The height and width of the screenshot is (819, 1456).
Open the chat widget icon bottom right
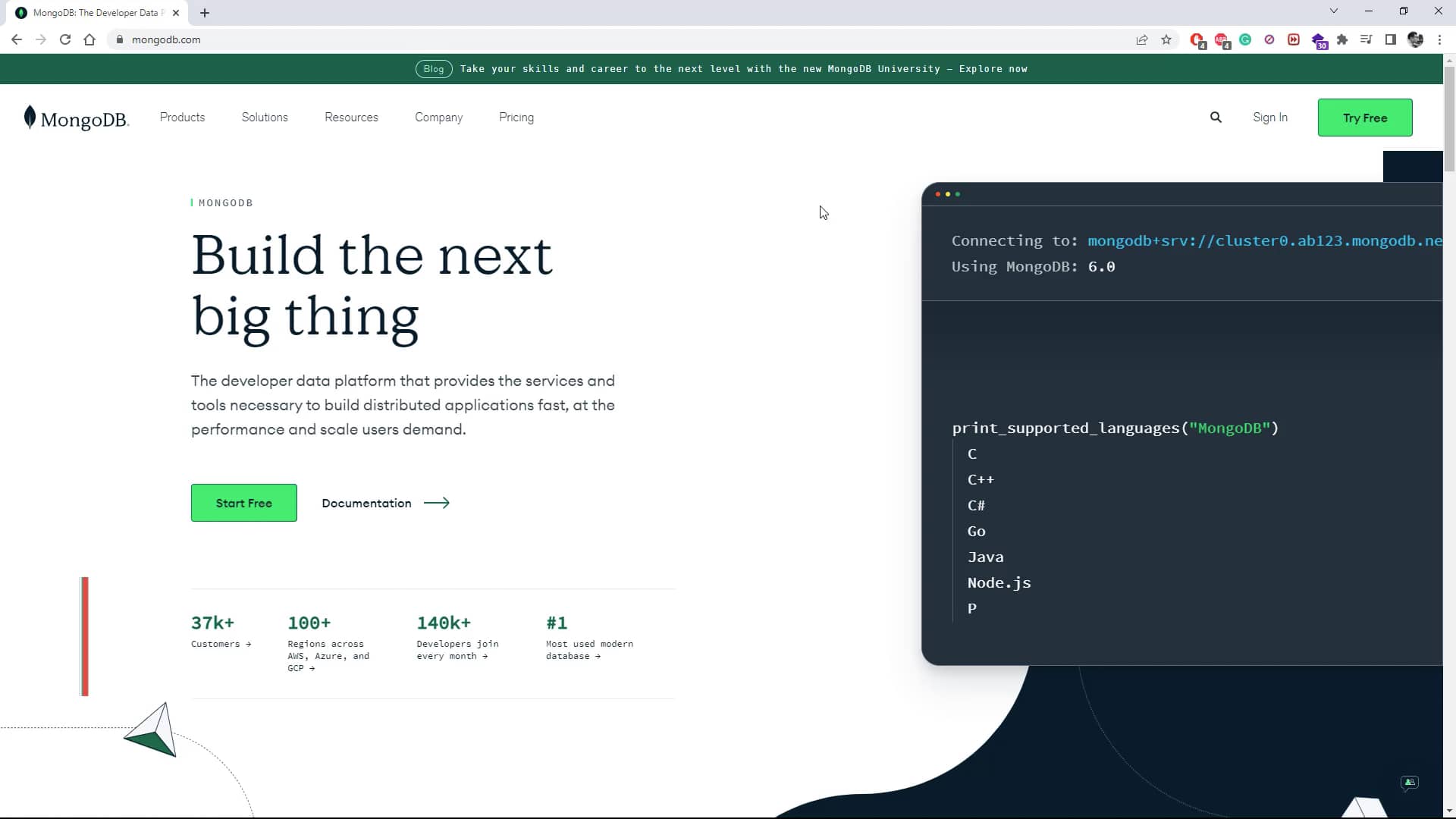point(1409,783)
